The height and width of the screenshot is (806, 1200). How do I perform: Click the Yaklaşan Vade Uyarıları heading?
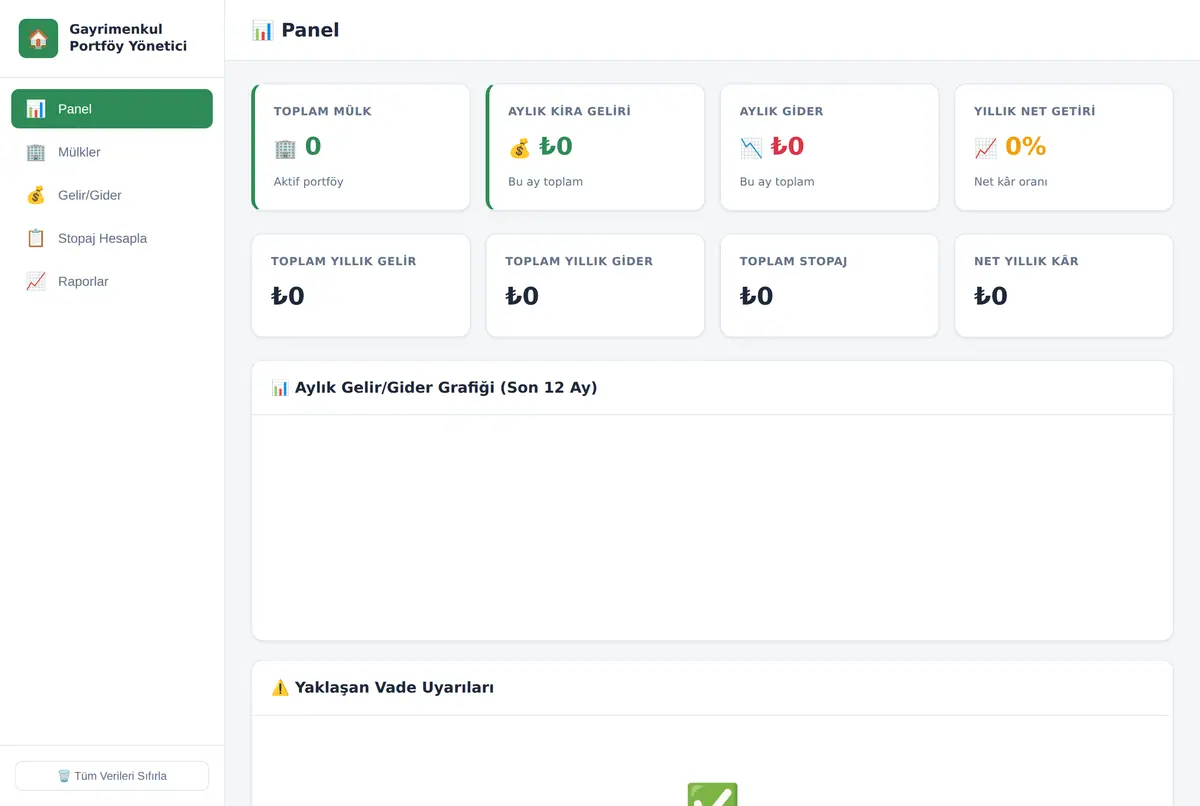(394, 688)
